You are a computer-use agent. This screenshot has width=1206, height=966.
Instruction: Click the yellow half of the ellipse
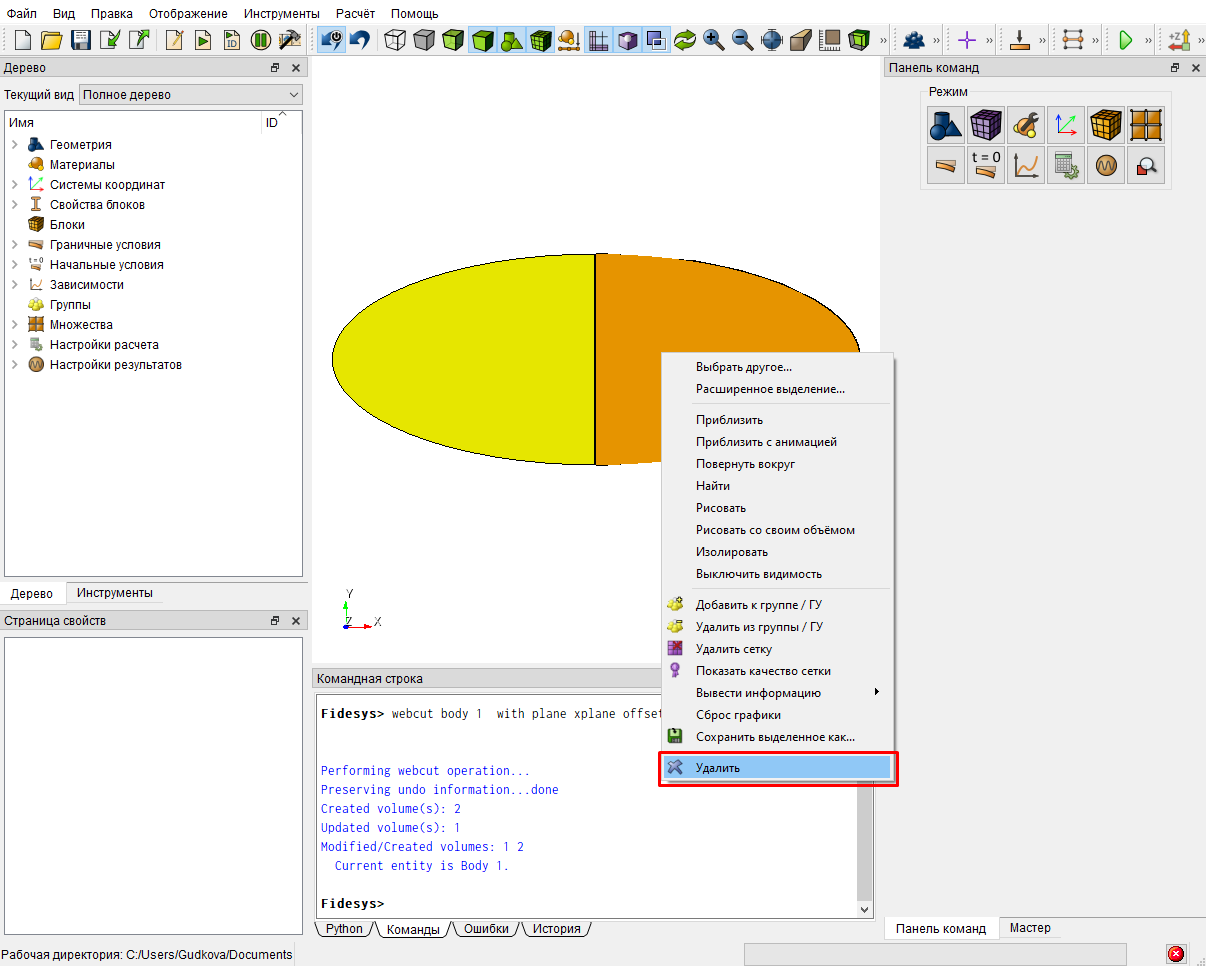click(x=463, y=359)
